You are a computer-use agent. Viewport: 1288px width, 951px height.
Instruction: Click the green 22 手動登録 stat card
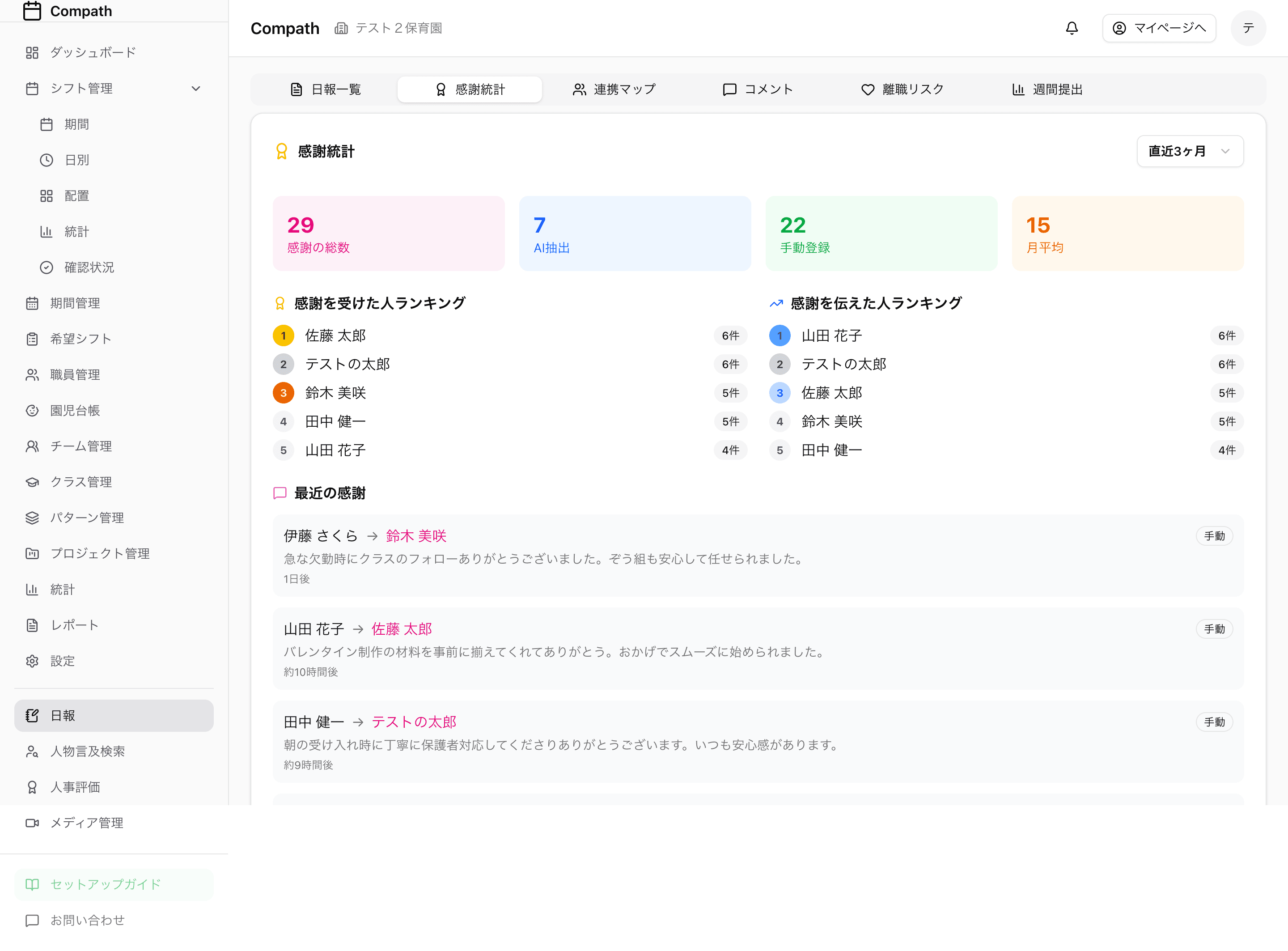[881, 233]
